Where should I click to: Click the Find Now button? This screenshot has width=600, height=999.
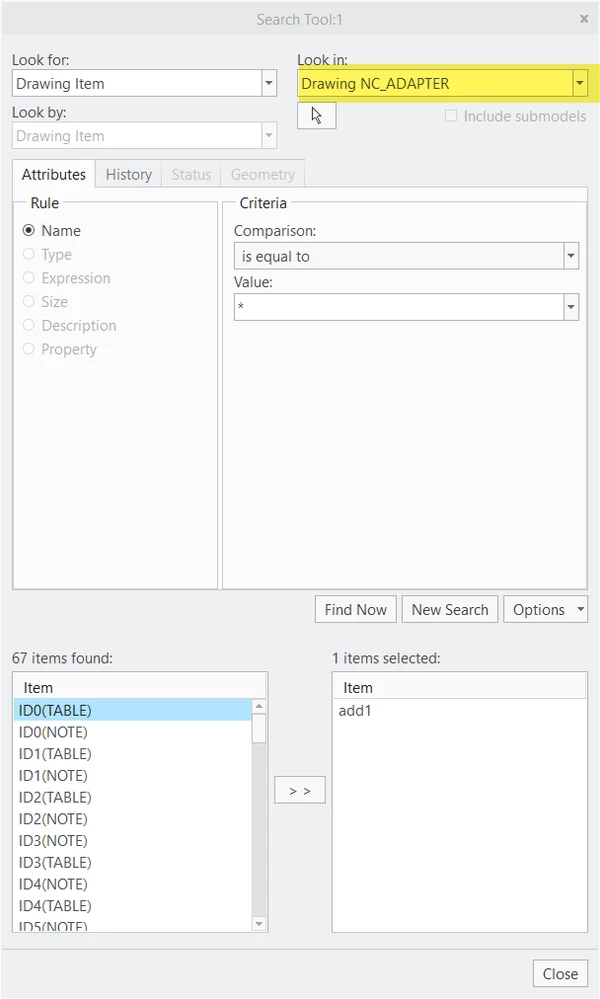(x=355, y=610)
